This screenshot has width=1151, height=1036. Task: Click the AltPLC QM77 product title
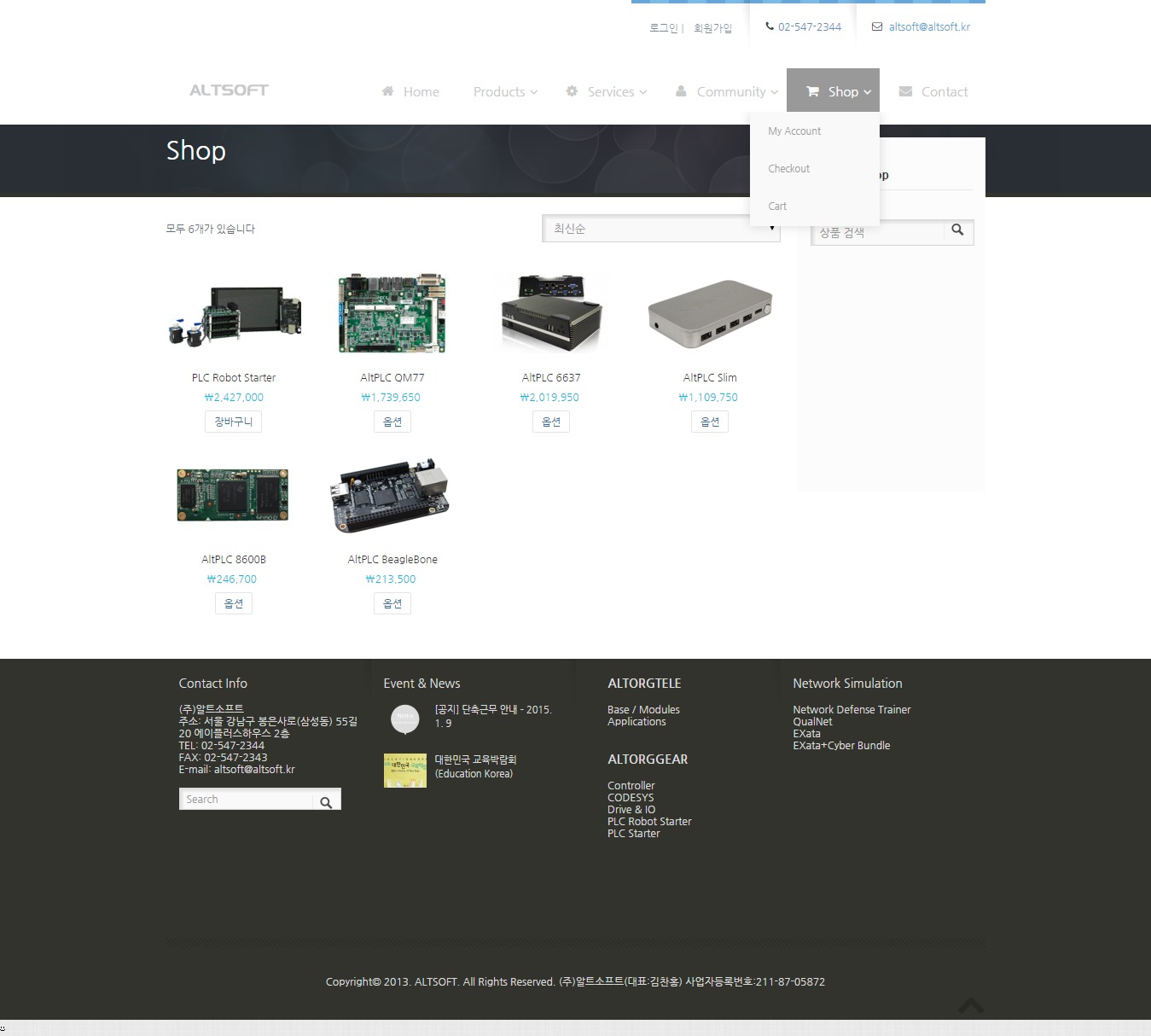pyautogui.click(x=392, y=377)
